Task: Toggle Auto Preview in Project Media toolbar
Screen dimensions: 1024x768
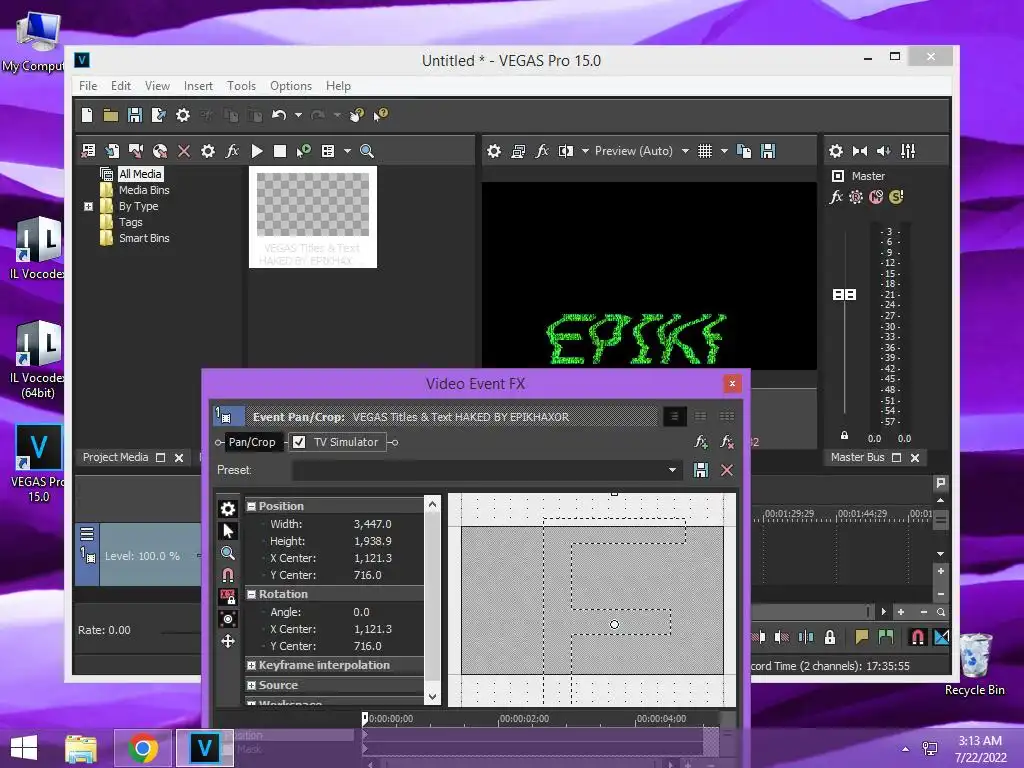Action: coord(304,152)
